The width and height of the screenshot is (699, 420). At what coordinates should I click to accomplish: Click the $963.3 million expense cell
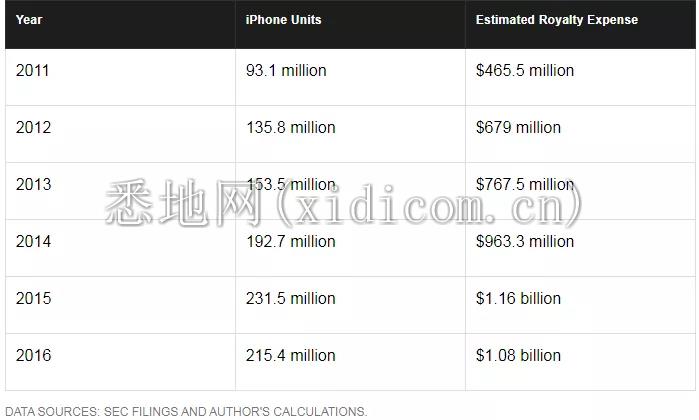[580, 248]
